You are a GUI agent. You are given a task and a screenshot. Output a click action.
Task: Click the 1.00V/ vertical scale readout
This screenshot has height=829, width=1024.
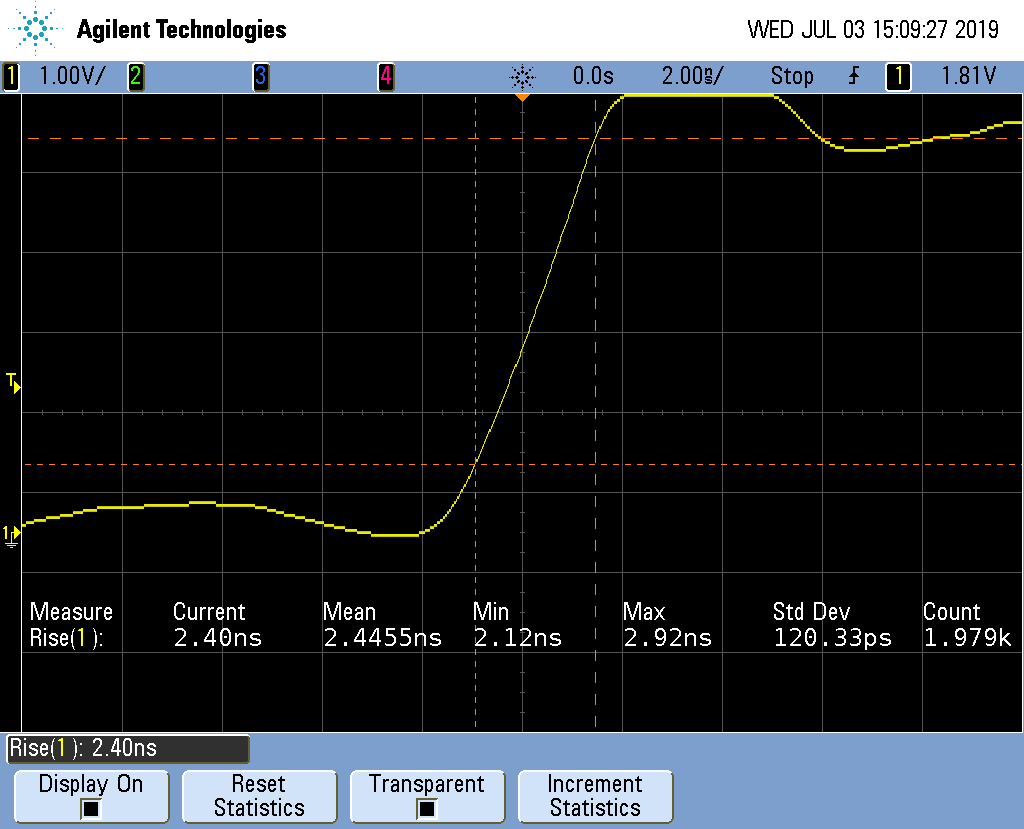click(x=70, y=76)
